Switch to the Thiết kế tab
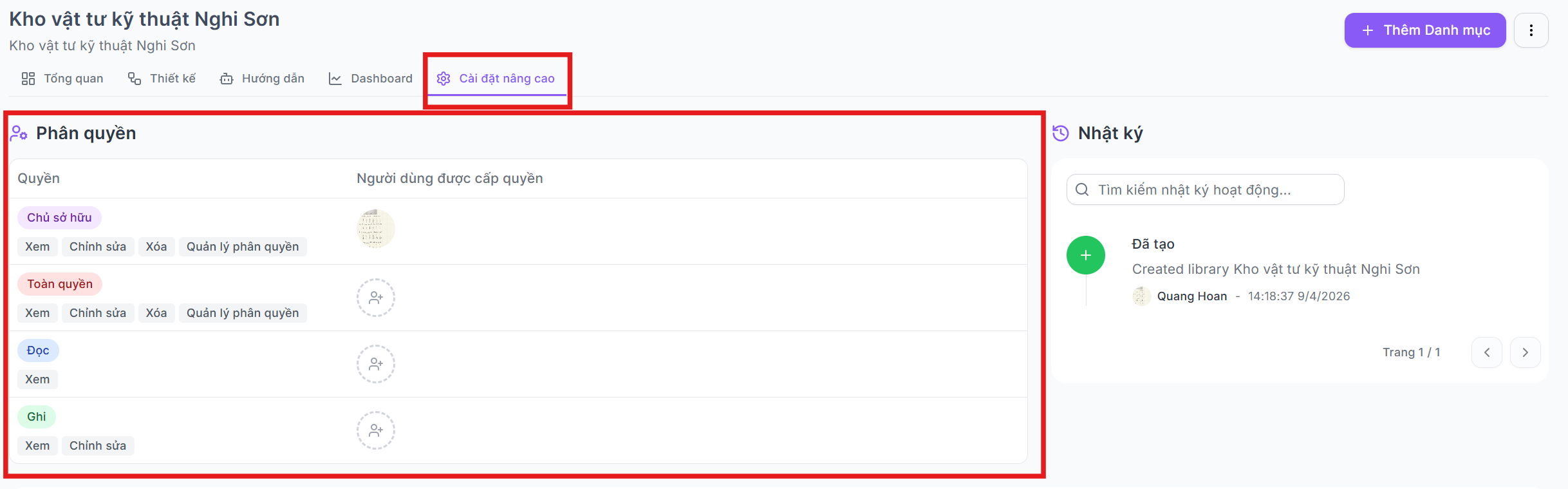 [x=162, y=79]
